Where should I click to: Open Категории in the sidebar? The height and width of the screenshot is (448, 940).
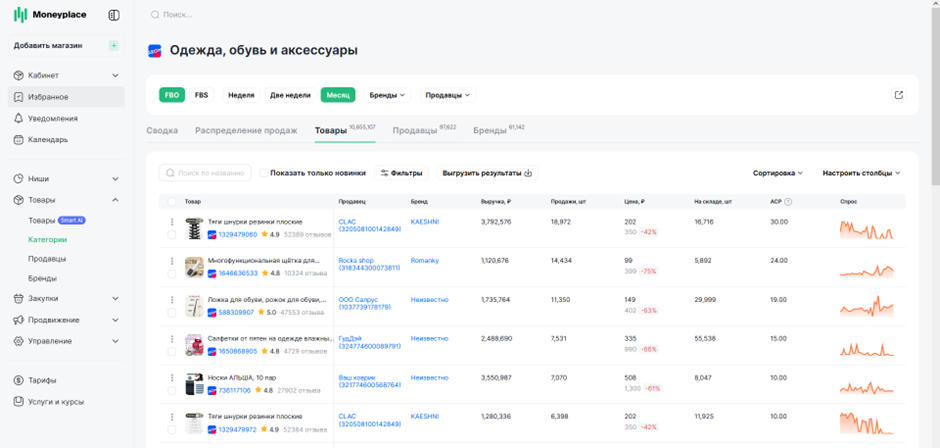[47, 239]
